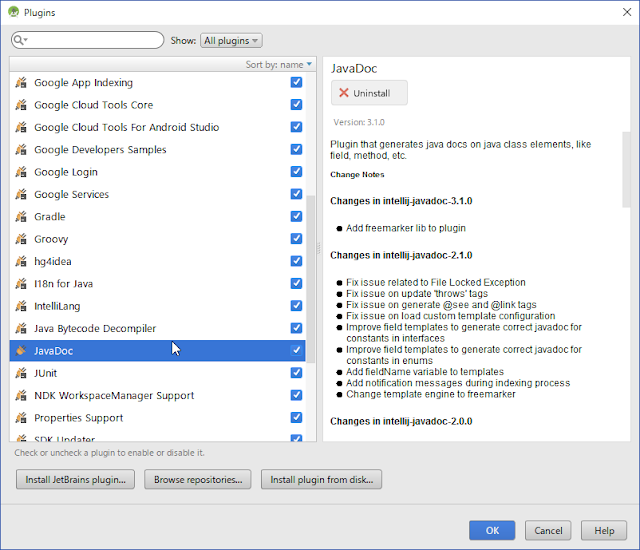Viewport: 640px width, 550px height.
Task: Toggle the Google Login checkbox
Action: [x=296, y=172]
